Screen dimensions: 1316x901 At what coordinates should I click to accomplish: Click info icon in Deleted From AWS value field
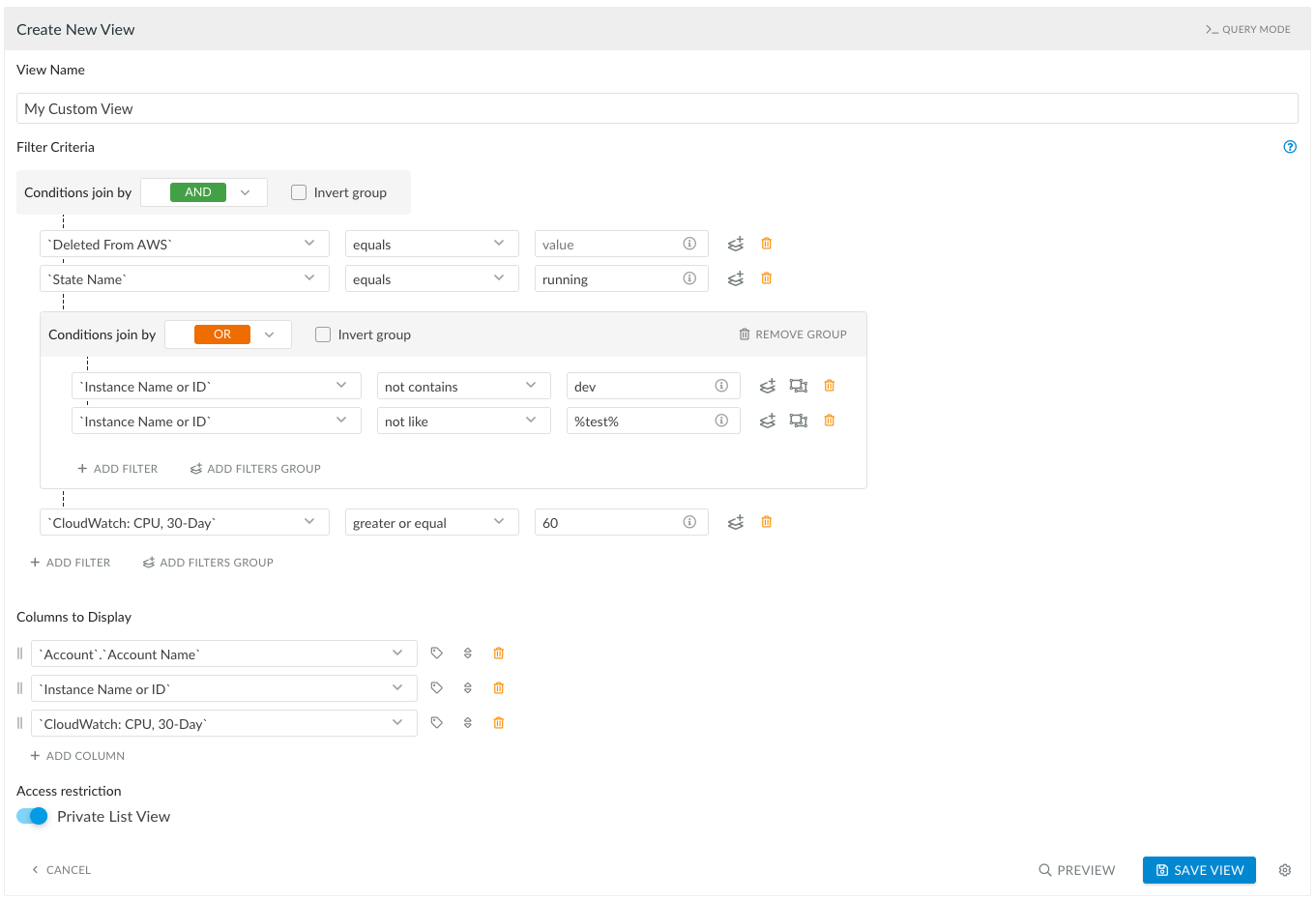click(x=689, y=244)
